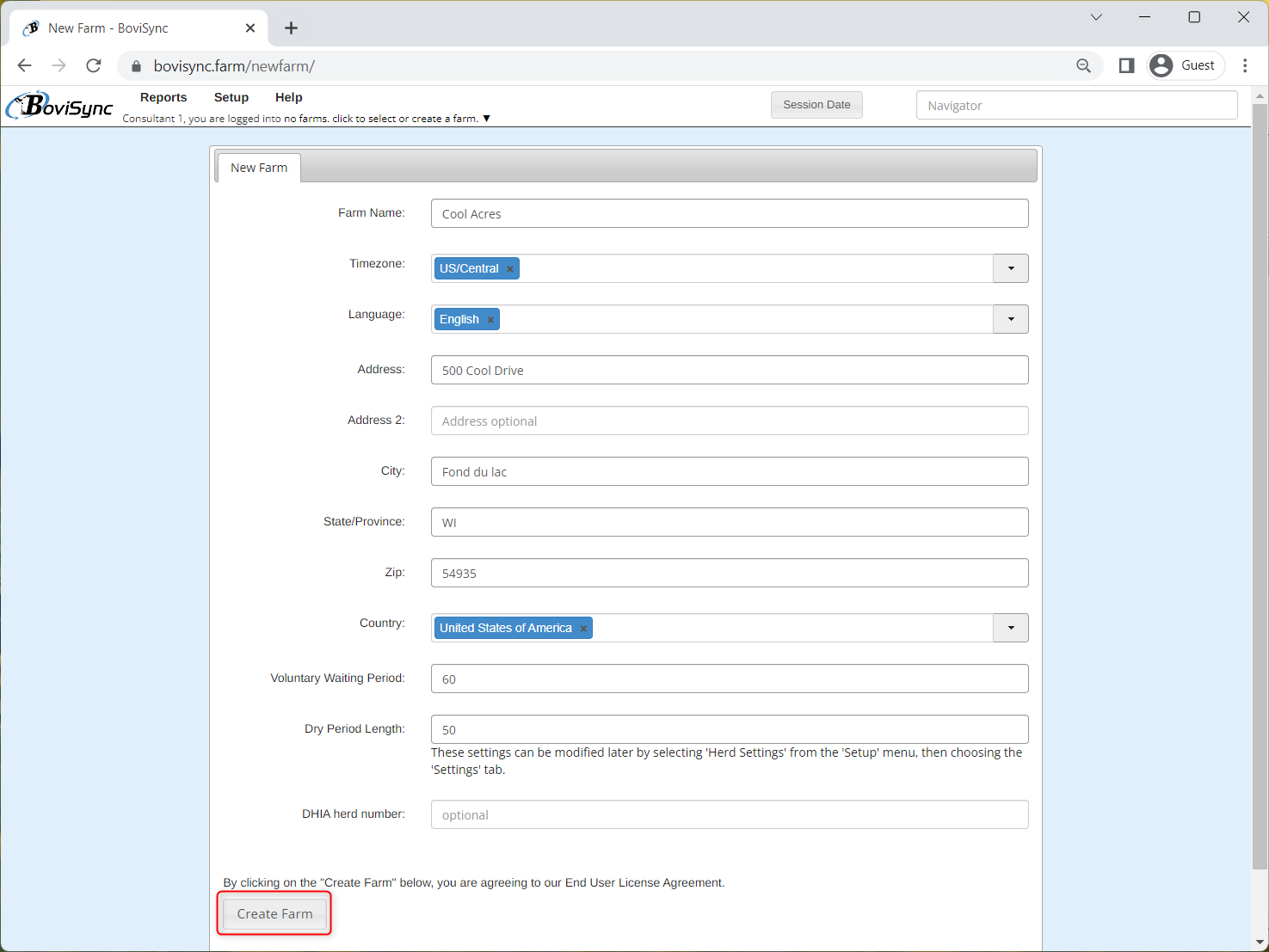This screenshot has width=1269, height=952.
Task: Toggle the browser side panel icon
Action: click(1126, 65)
